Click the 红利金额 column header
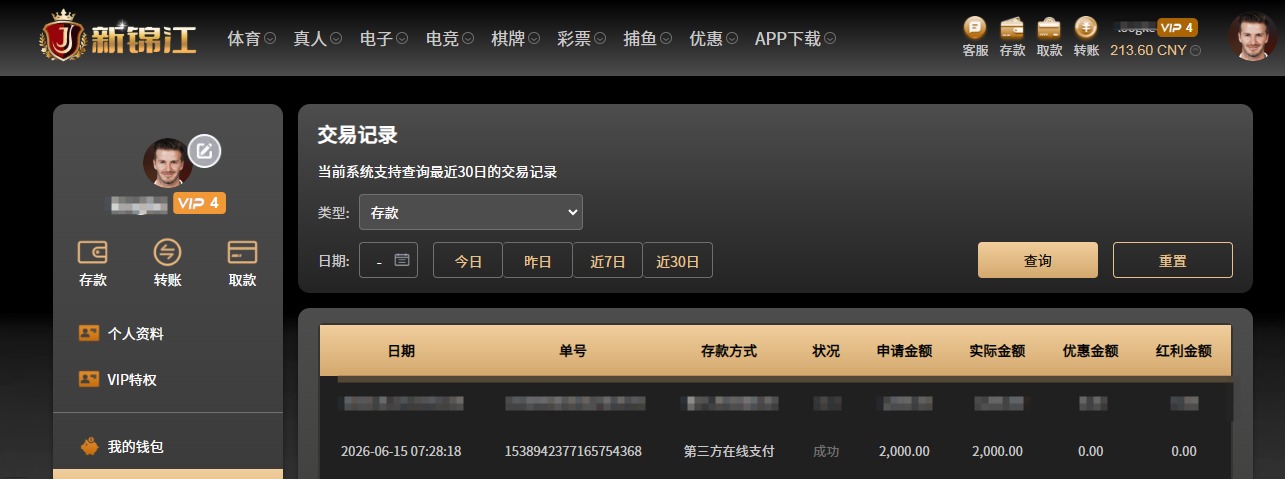This screenshot has height=479, width=1285. 1183,351
